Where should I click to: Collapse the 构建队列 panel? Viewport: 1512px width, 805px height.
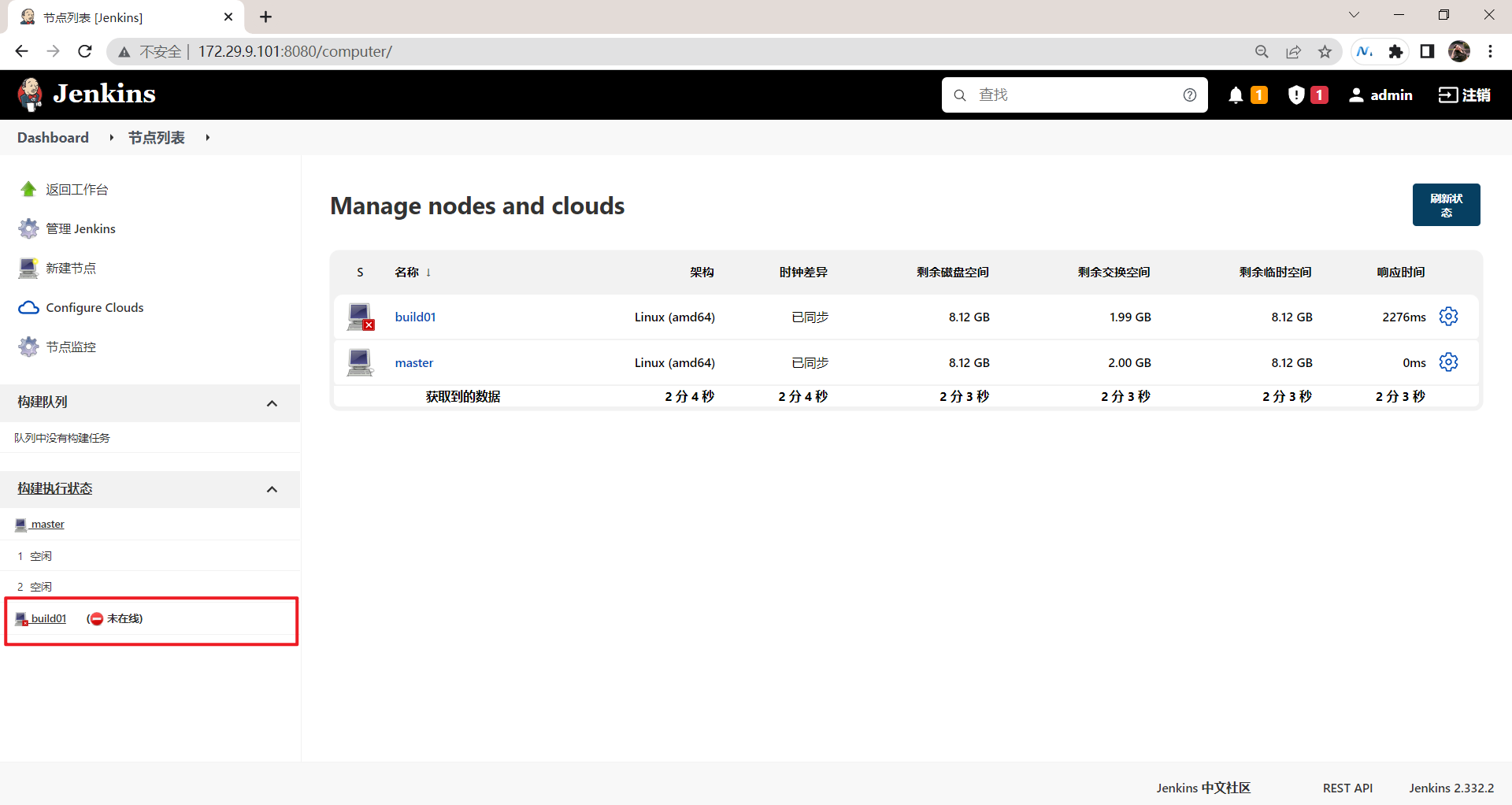pyautogui.click(x=272, y=403)
